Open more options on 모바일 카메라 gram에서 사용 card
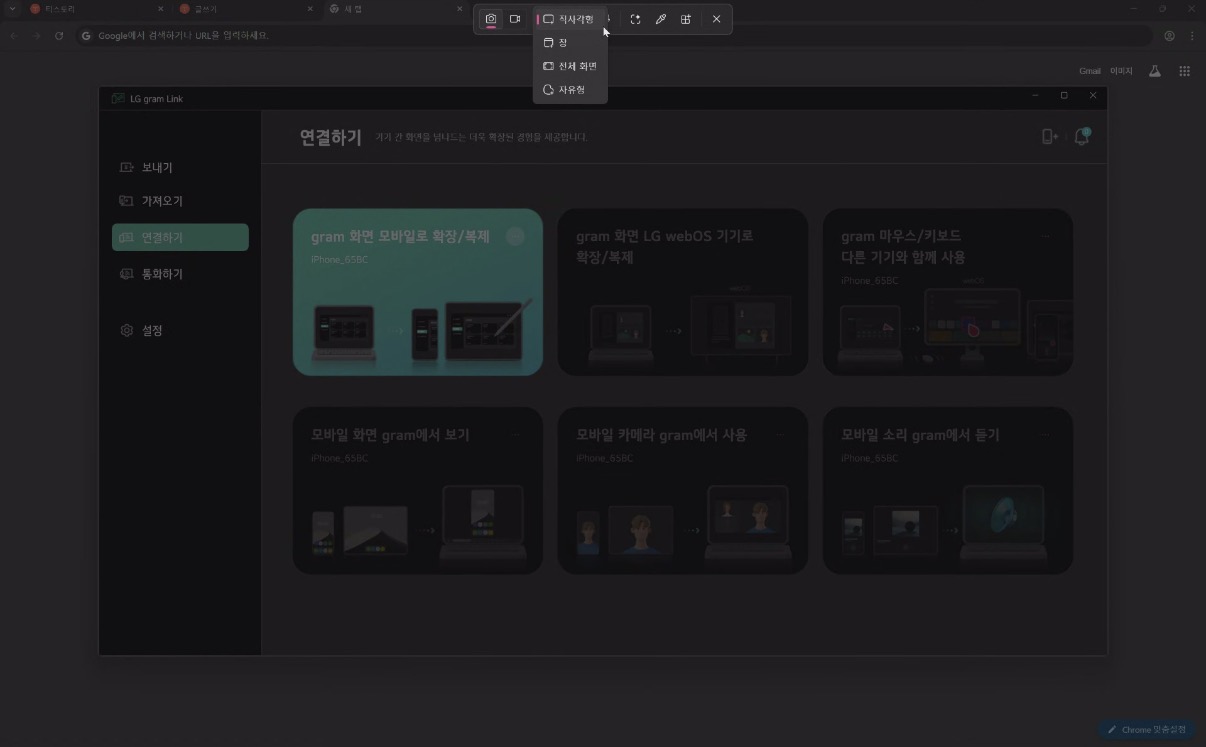Screen dimensions: 1206x747 (780, 434)
